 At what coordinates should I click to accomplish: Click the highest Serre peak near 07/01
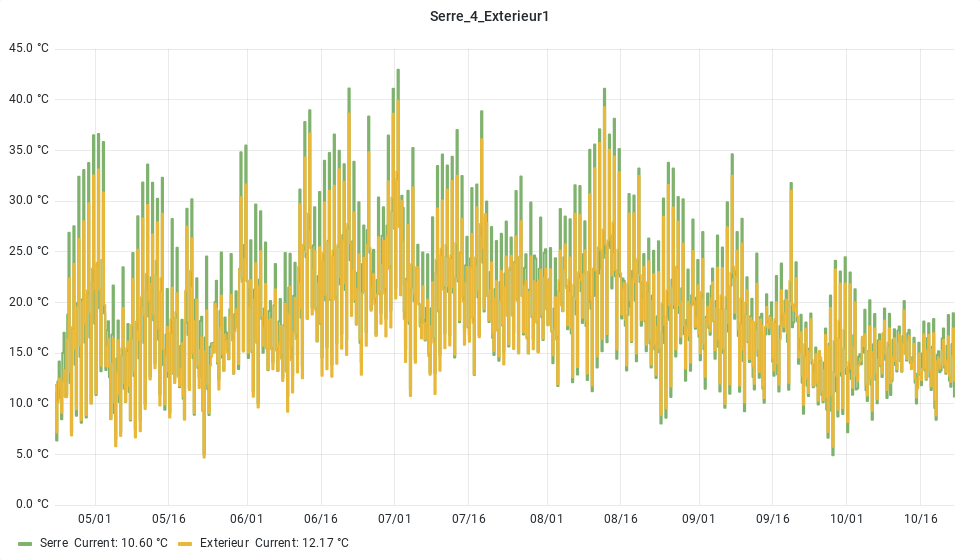pos(398,71)
